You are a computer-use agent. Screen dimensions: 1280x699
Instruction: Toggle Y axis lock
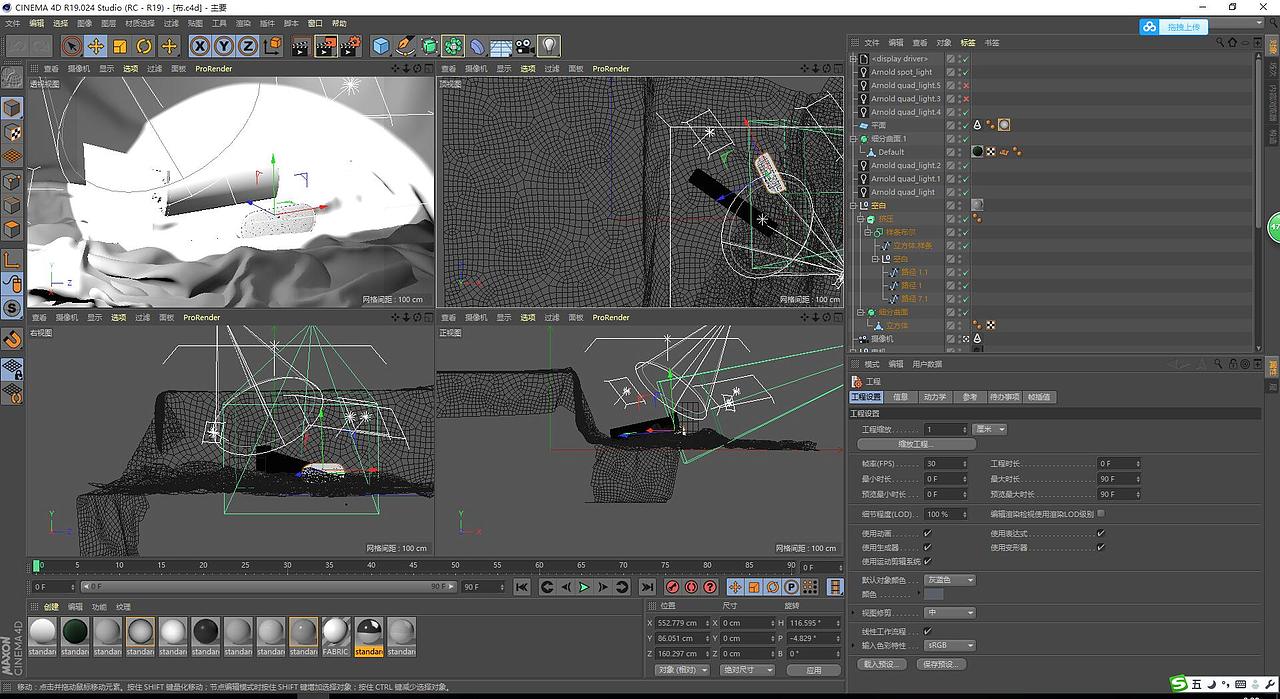coord(224,46)
